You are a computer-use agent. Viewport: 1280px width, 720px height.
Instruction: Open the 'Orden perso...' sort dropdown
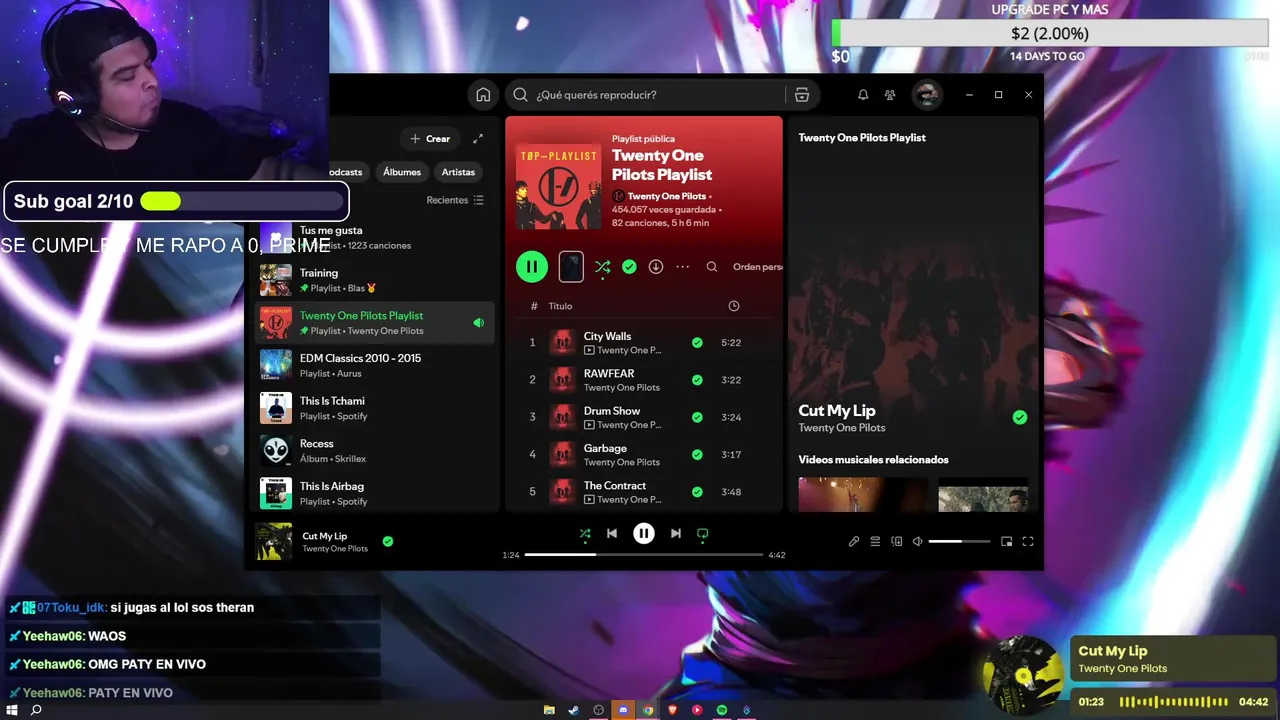coord(757,267)
